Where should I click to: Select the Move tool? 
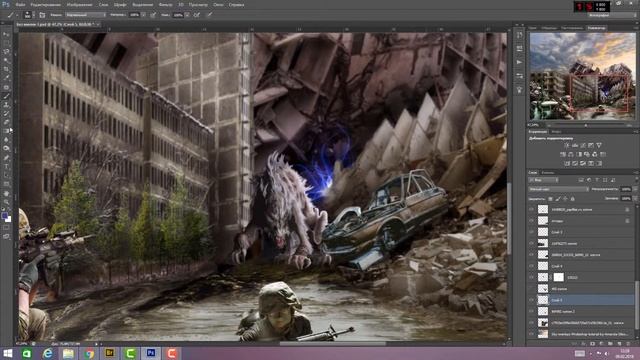[x=6, y=34]
